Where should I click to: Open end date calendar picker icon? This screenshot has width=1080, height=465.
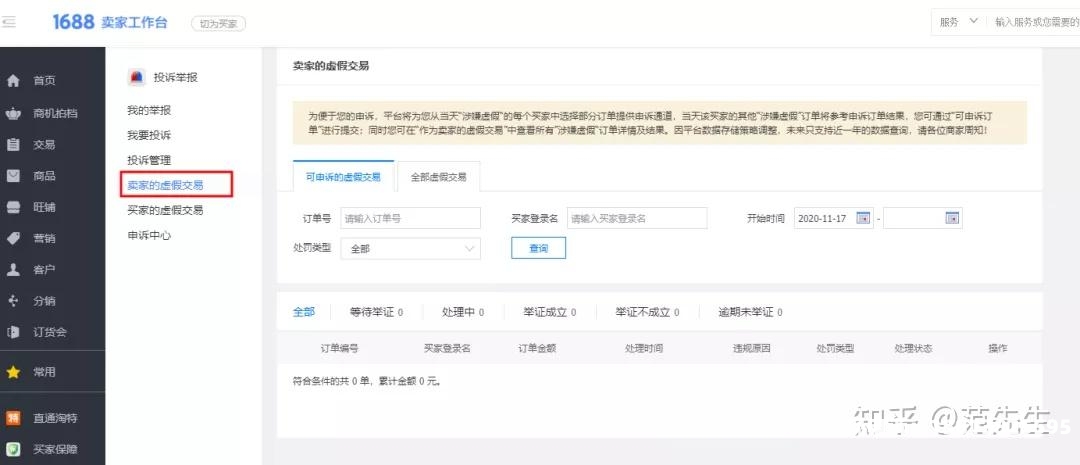[951, 219]
